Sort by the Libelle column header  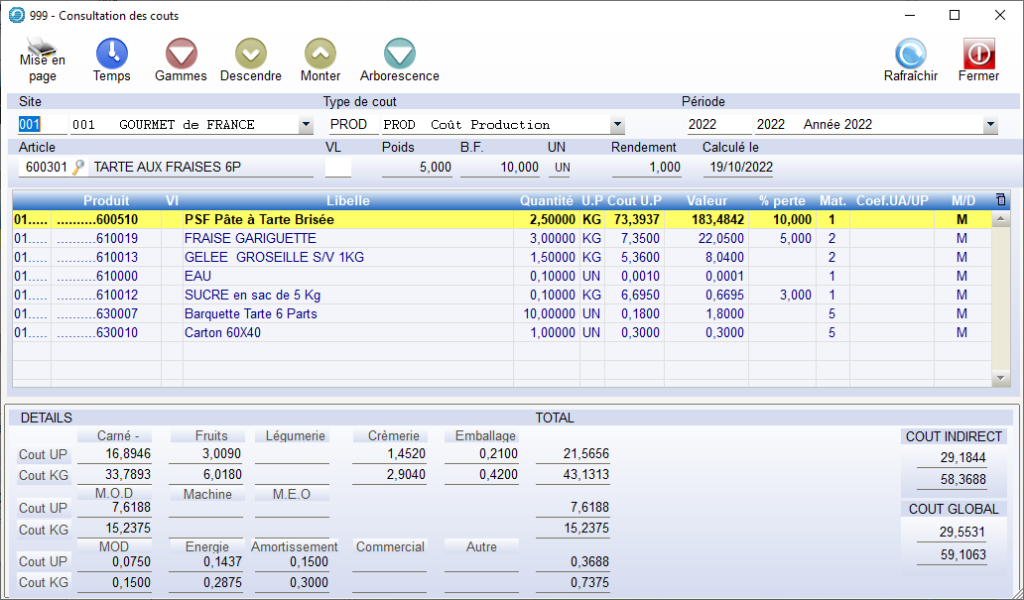click(347, 200)
